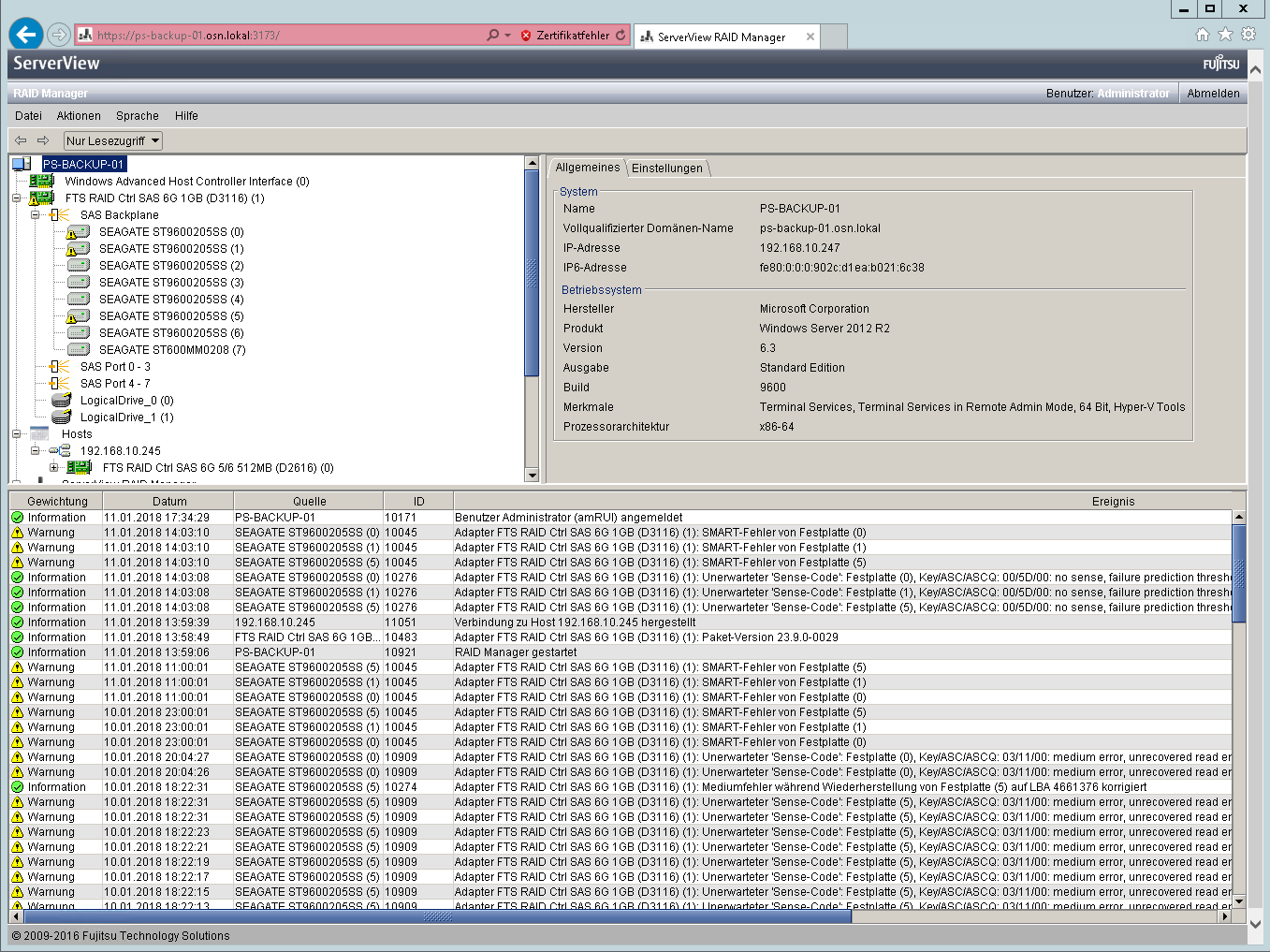Open the Aktionen menu

(x=79, y=116)
